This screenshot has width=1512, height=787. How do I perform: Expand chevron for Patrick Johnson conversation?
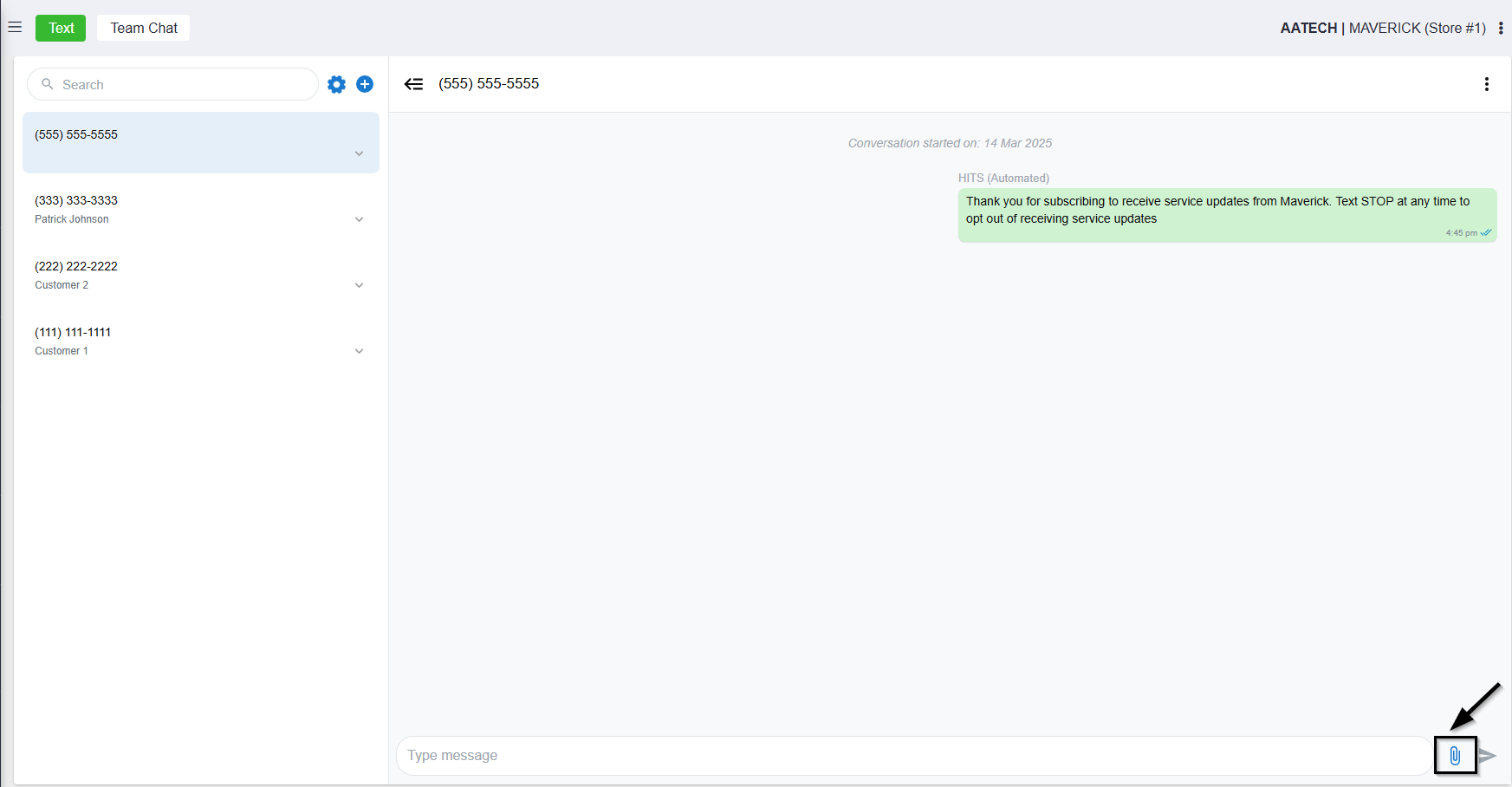tap(359, 219)
